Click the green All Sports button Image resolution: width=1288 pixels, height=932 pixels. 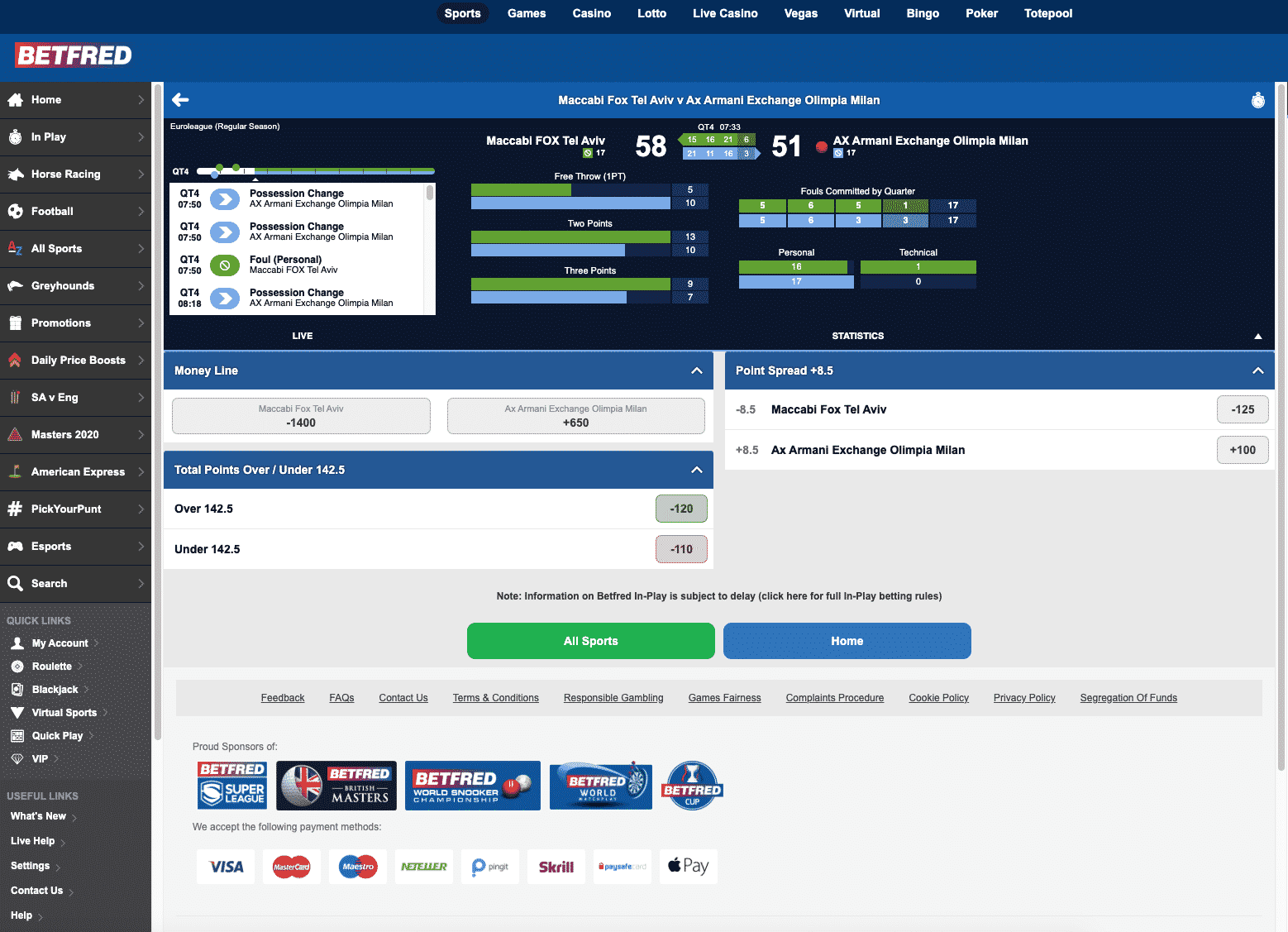[590, 640]
